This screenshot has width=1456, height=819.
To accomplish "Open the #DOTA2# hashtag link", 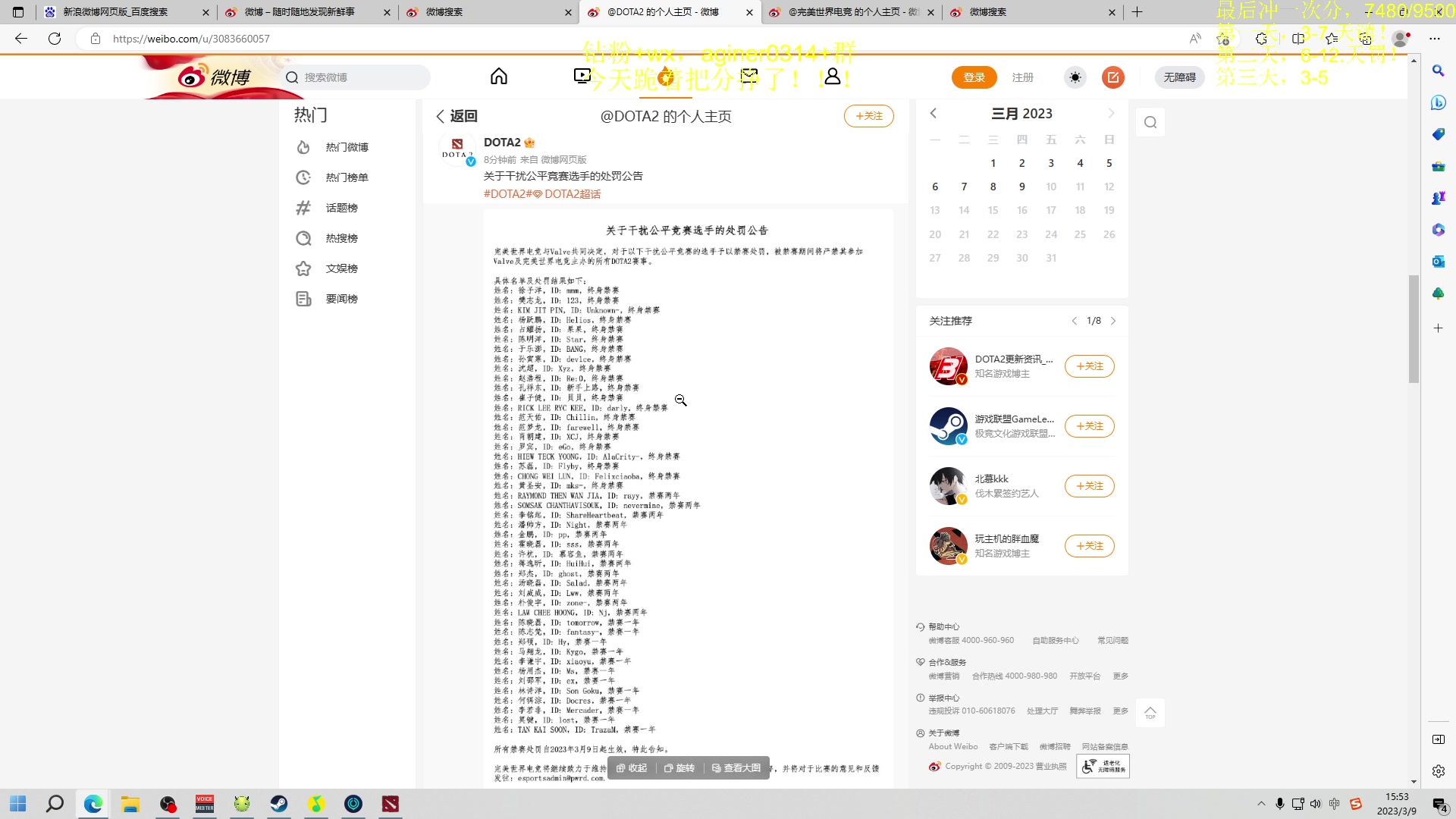I will [507, 194].
